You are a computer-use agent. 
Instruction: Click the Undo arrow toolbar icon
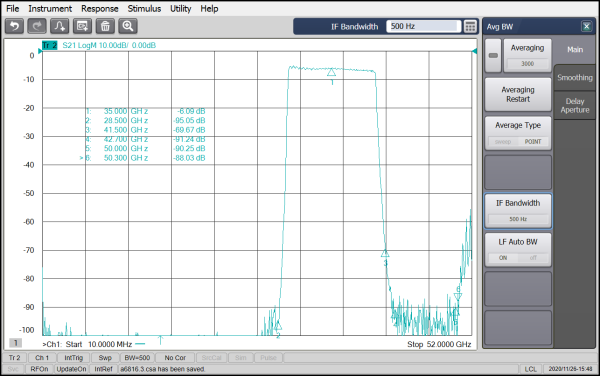click(15, 26)
